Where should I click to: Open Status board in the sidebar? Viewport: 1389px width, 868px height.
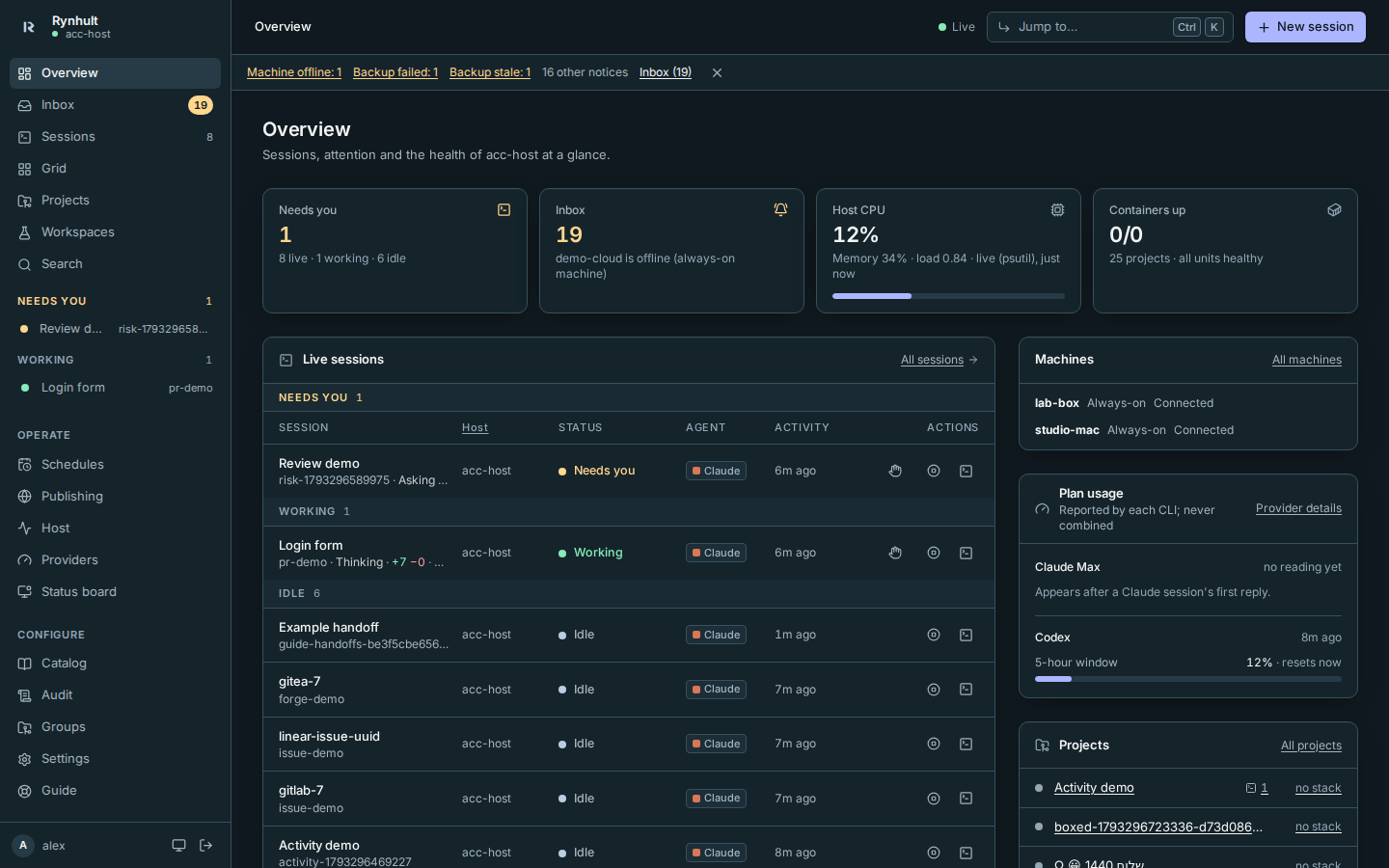coord(115,592)
